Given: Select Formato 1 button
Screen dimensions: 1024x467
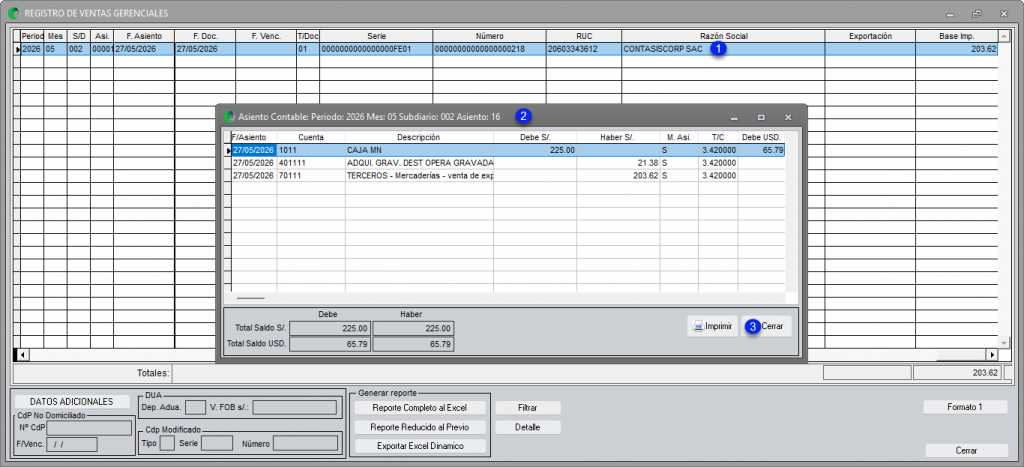Looking at the screenshot, I should click(965, 407).
